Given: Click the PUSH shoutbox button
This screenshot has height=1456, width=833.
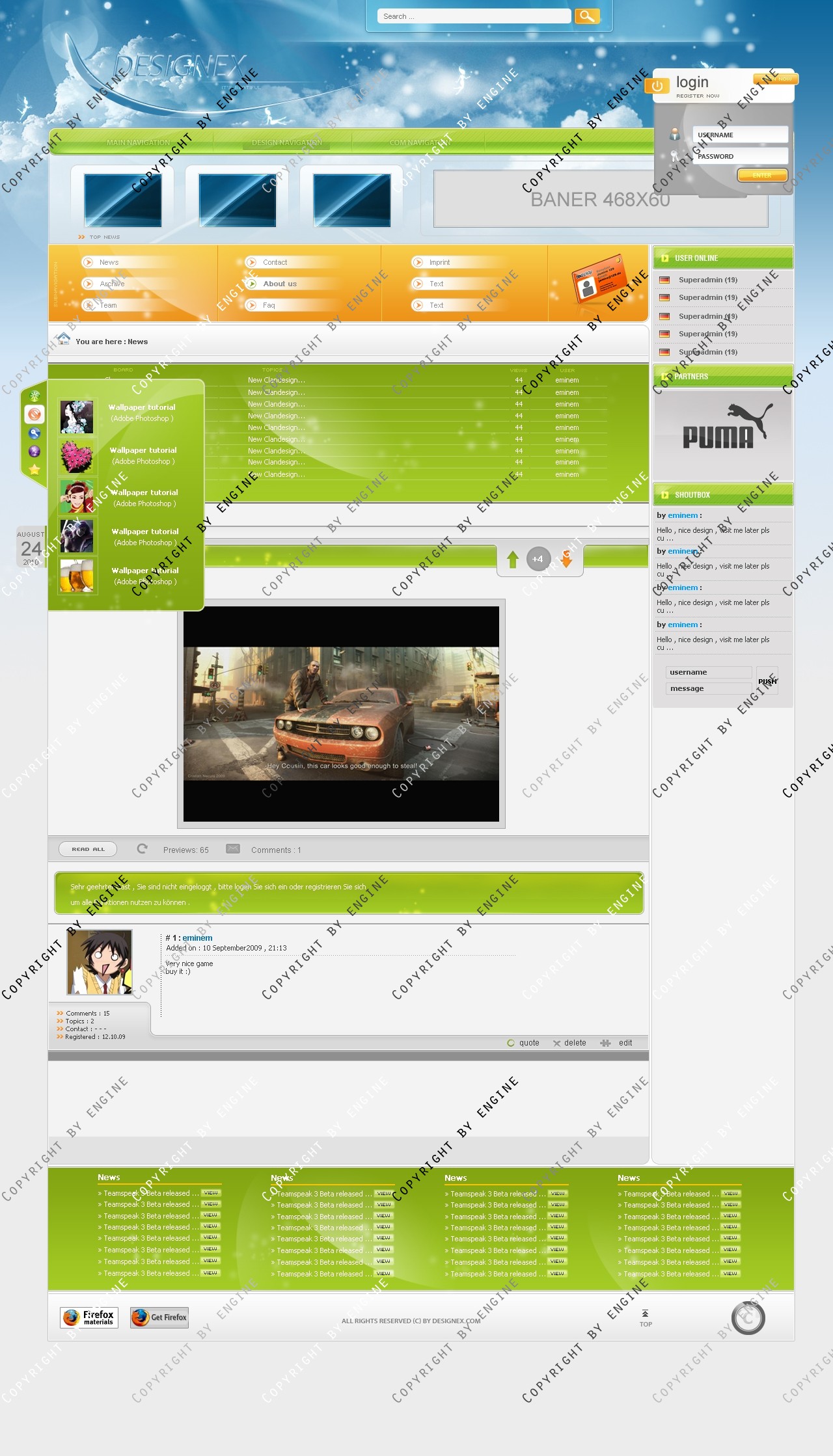Looking at the screenshot, I should pos(767,681).
